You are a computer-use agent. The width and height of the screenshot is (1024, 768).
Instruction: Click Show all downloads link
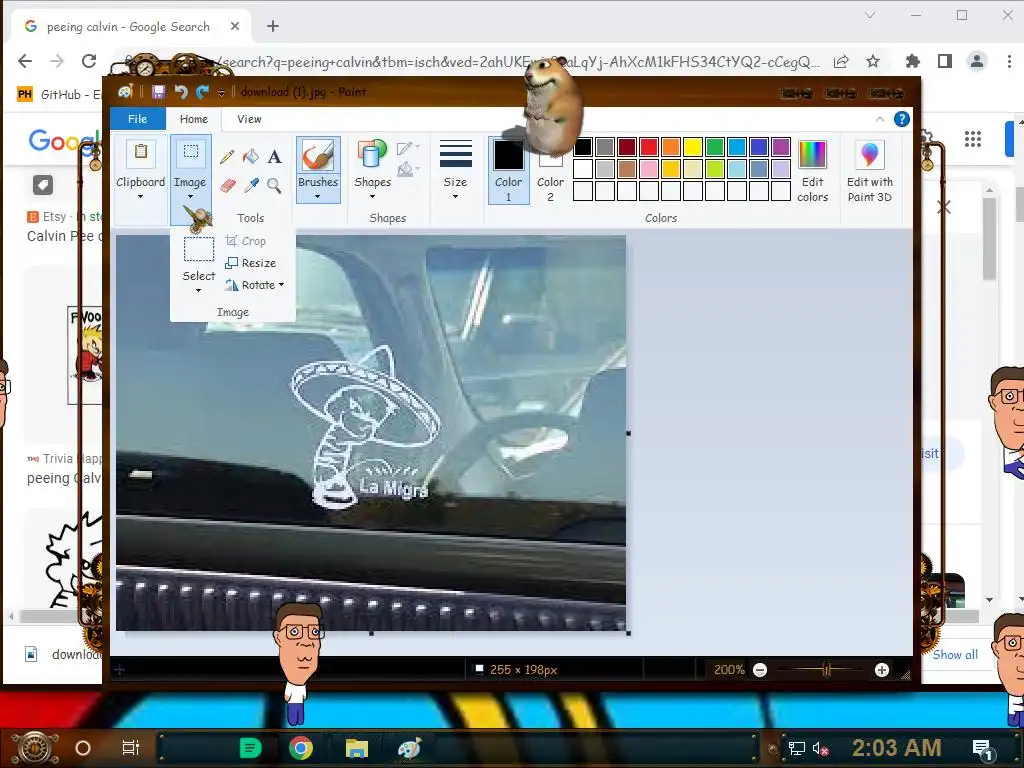pyautogui.click(x=955, y=654)
